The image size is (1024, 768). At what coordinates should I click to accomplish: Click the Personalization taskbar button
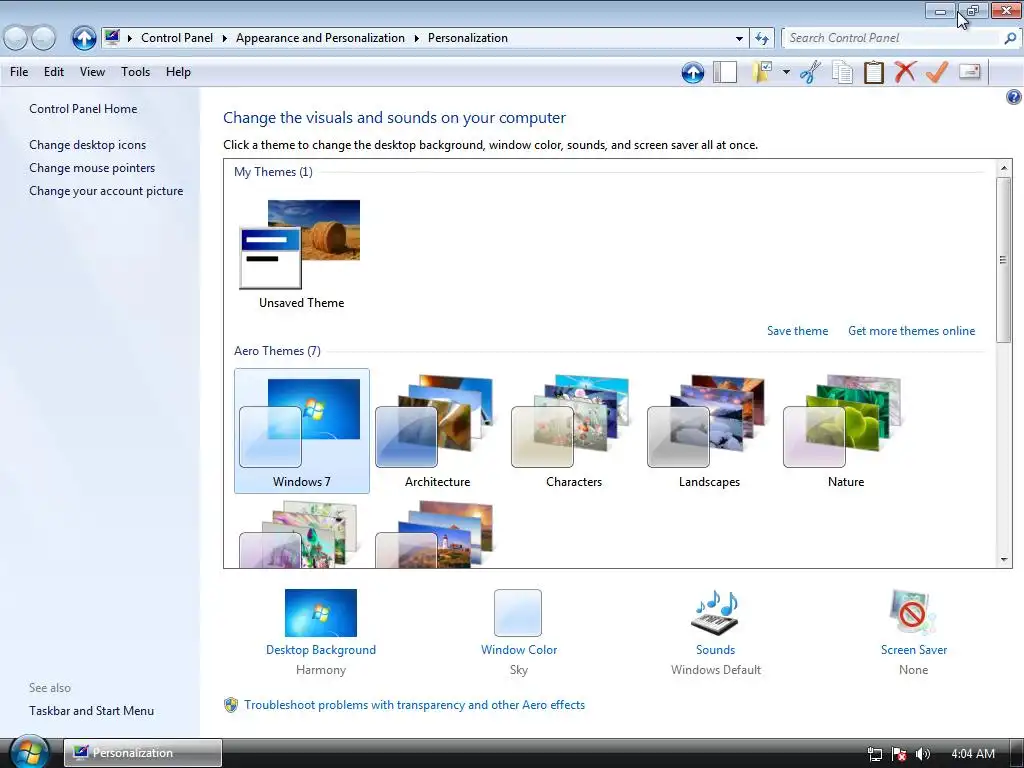coord(142,753)
